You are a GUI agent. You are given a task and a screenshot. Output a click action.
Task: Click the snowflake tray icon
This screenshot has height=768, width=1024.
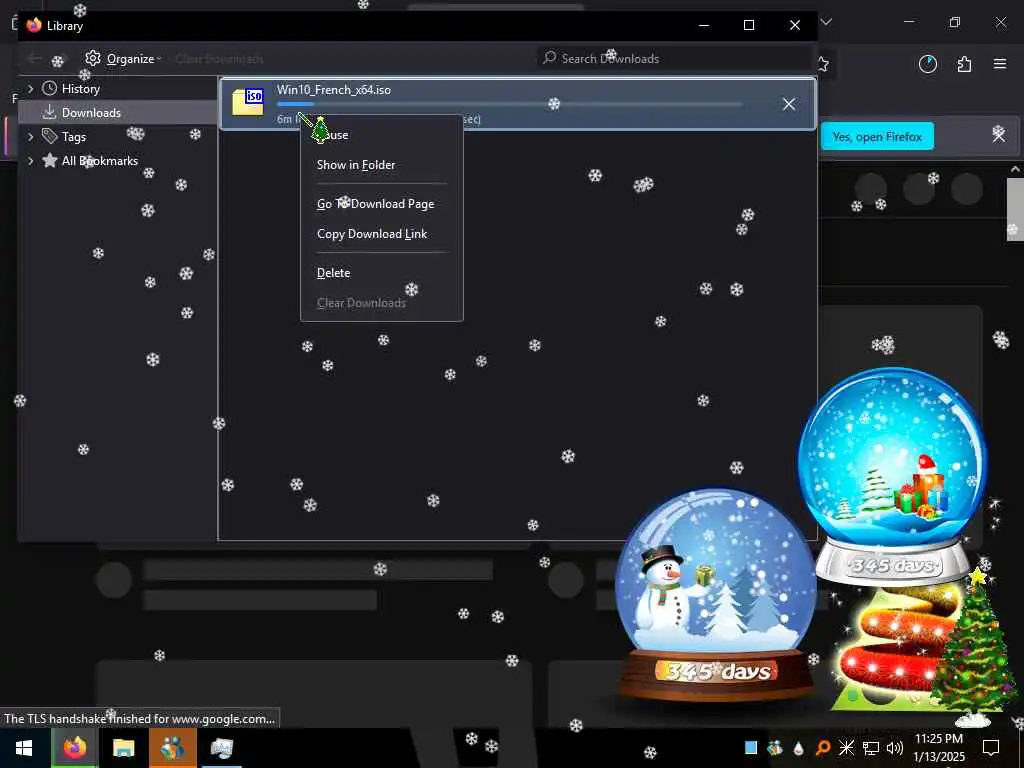point(846,748)
